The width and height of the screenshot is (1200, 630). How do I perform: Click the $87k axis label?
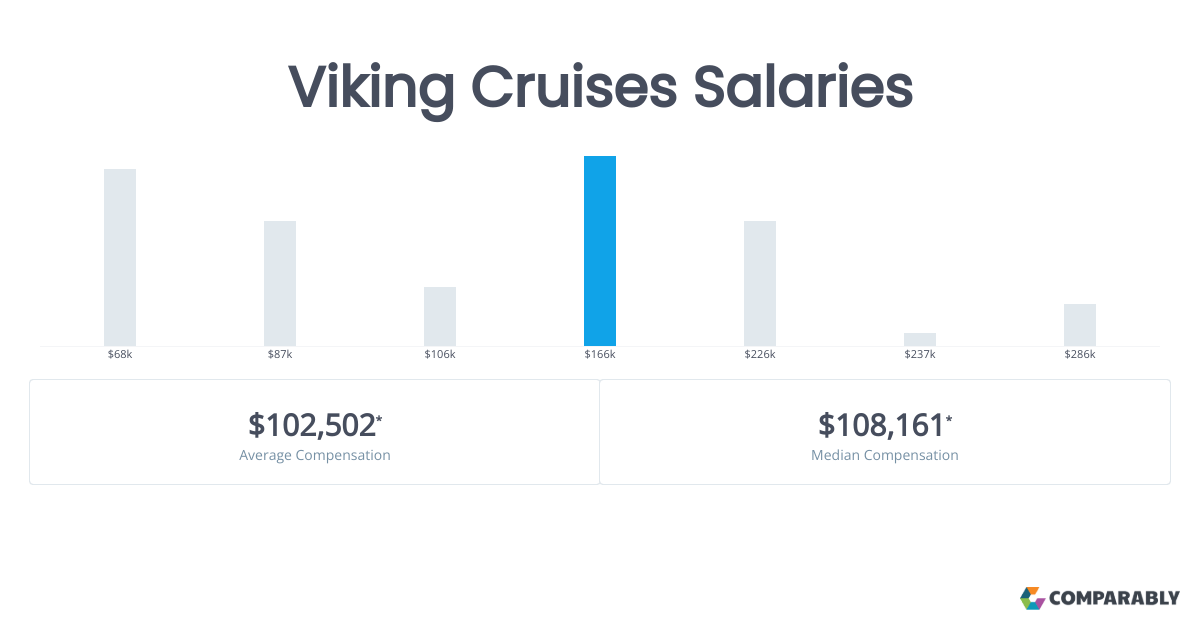point(280,355)
